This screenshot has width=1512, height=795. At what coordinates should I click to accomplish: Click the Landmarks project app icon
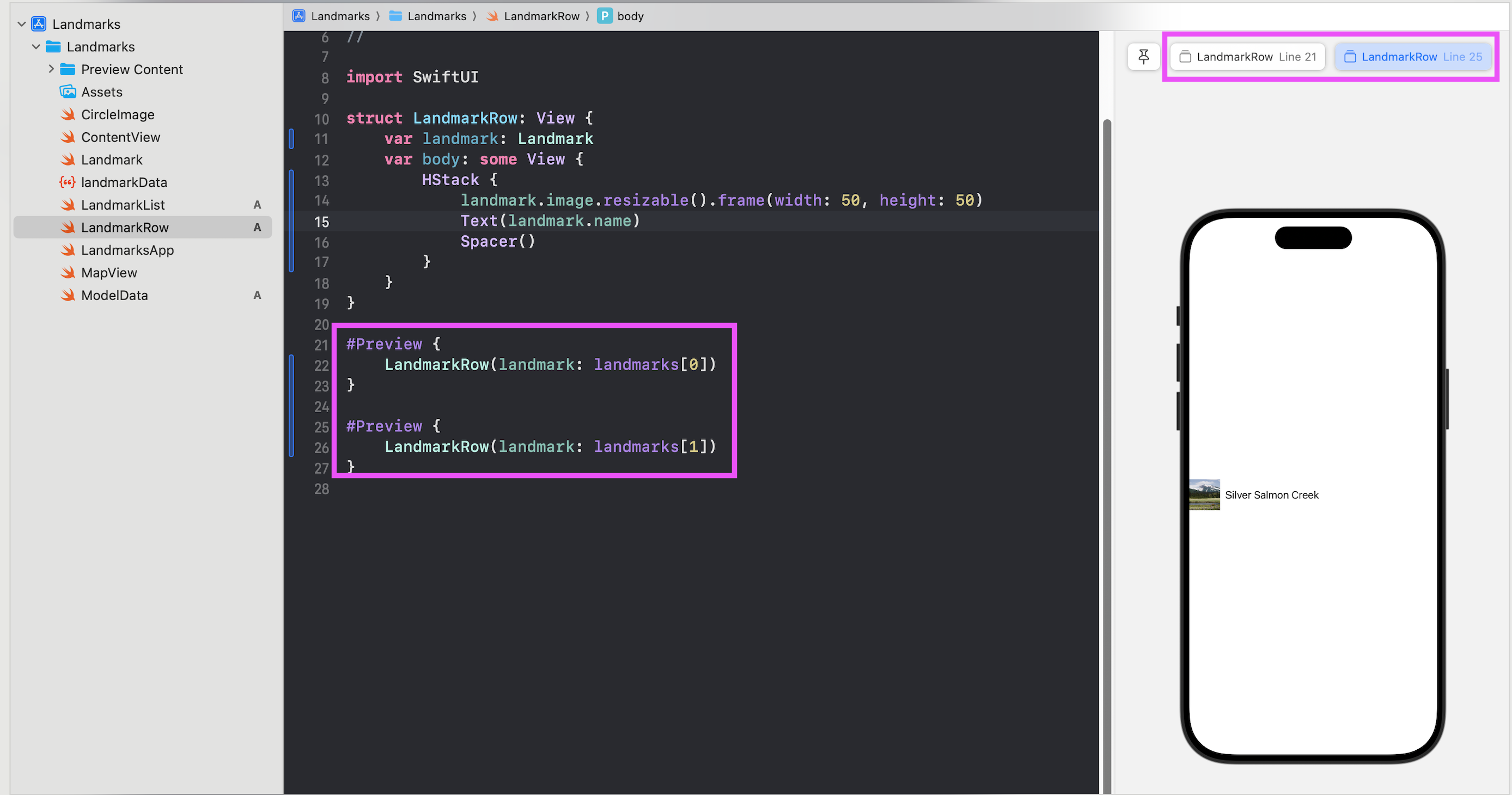click(x=39, y=23)
